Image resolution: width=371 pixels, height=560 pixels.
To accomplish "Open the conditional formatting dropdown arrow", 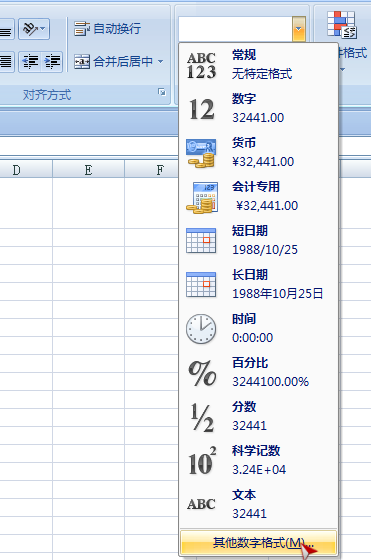I will coord(342,69).
